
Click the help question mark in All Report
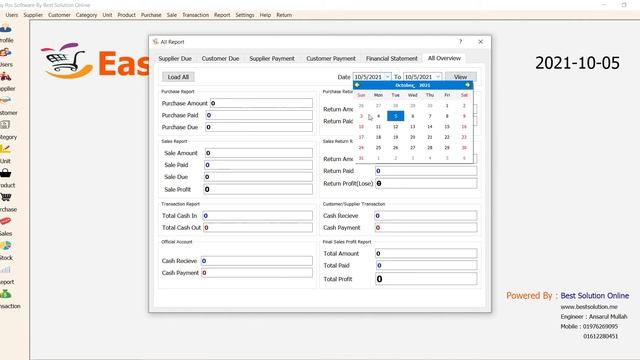pos(460,42)
